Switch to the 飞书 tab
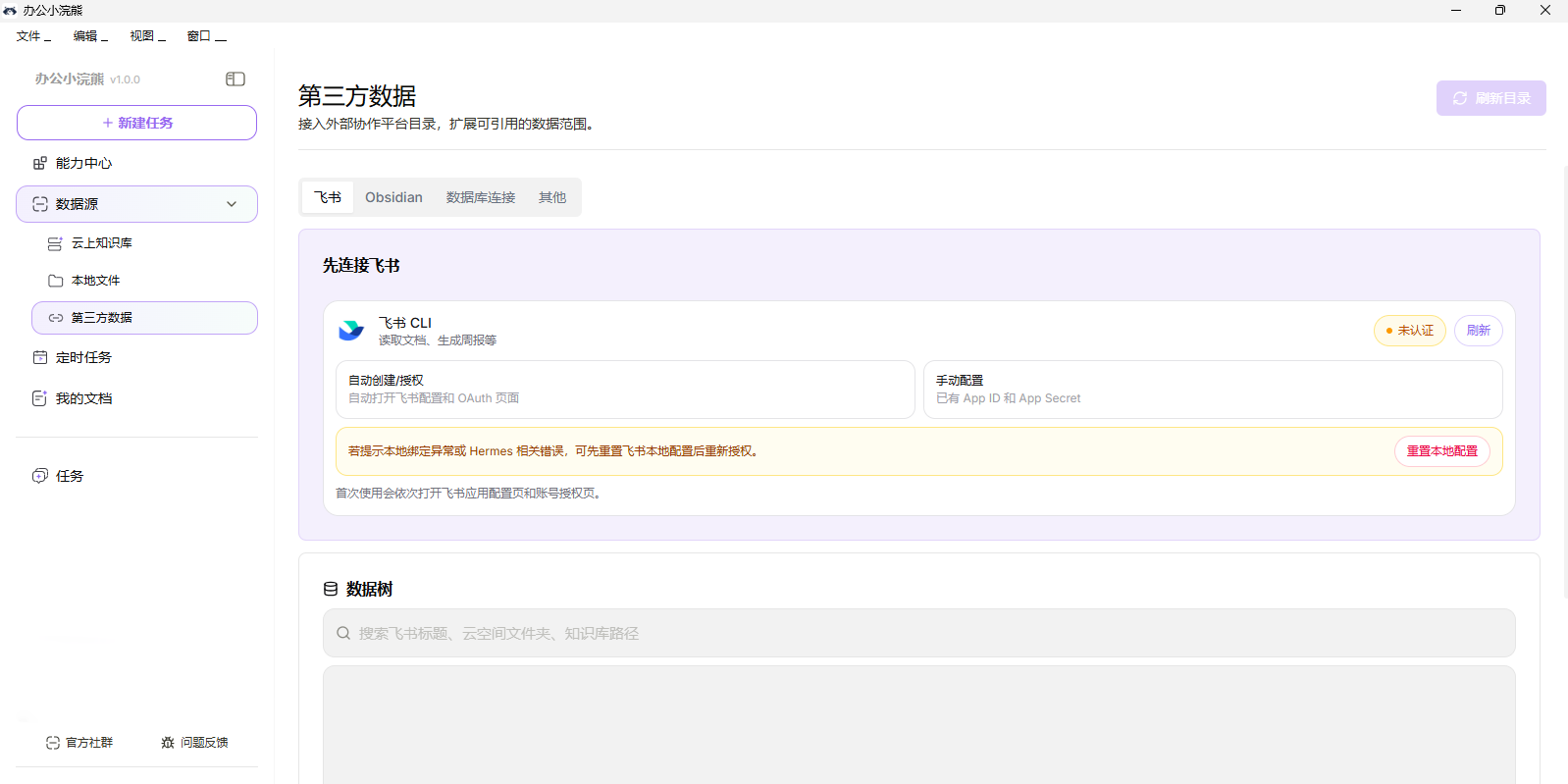This screenshot has width=1568, height=784. pyautogui.click(x=328, y=197)
